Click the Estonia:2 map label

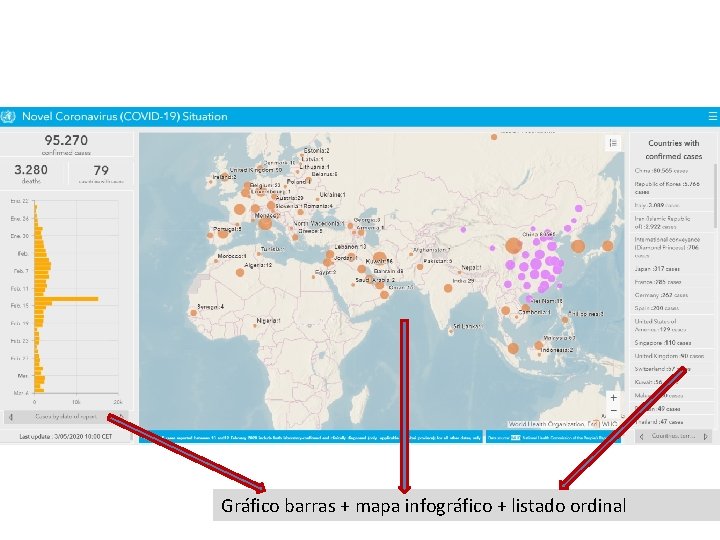[316, 150]
